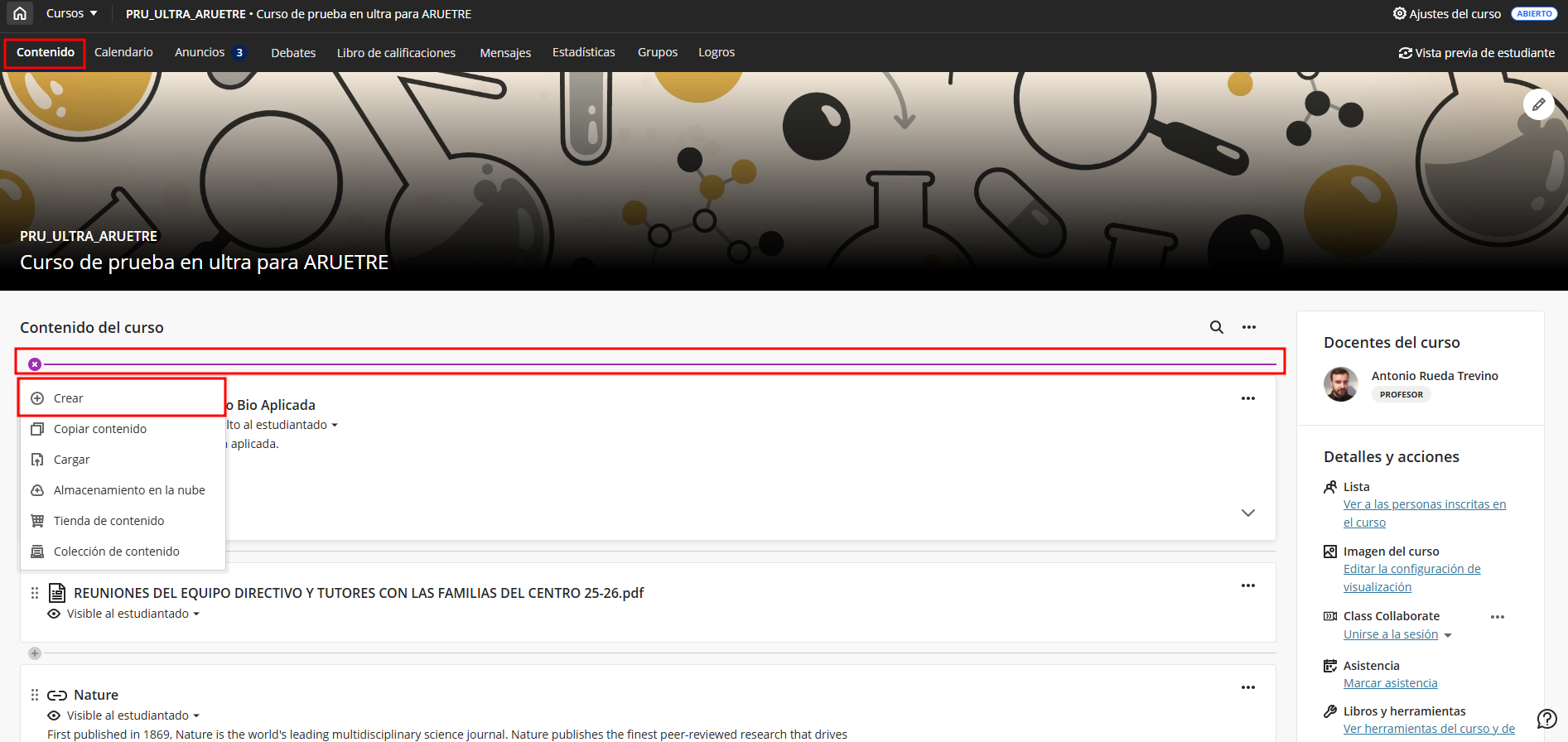Switch to Libro de calificaciones tab
The height and width of the screenshot is (742, 1568).
click(x=396, y=53)
